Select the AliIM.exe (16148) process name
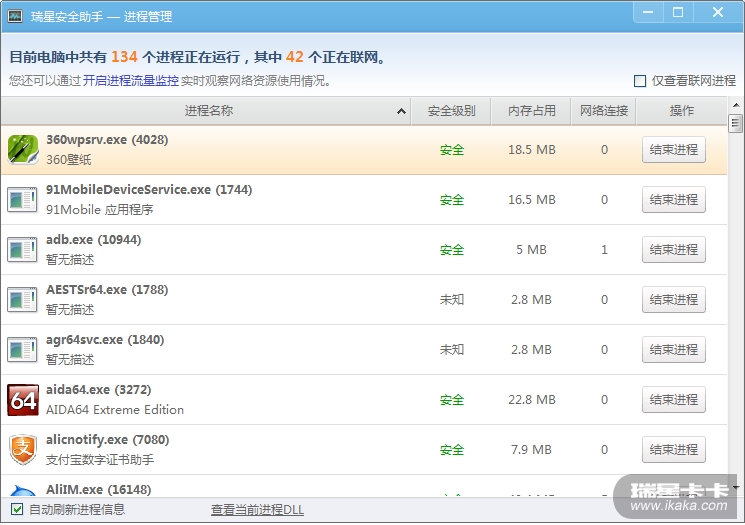 click(x=98, y=489)
